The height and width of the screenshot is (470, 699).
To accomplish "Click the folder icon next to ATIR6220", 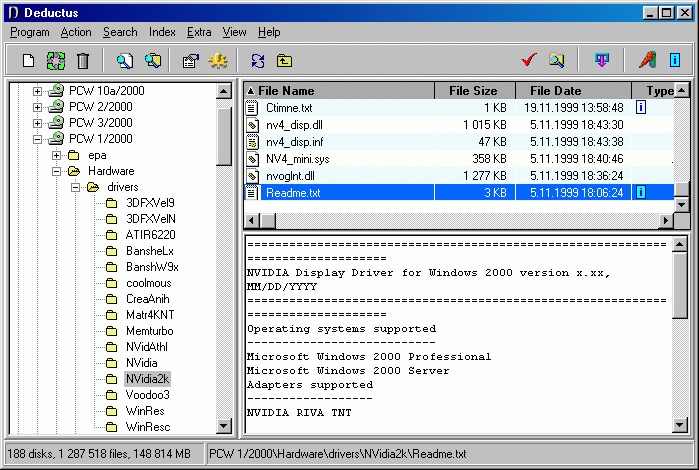I will (x=111, y=235).
